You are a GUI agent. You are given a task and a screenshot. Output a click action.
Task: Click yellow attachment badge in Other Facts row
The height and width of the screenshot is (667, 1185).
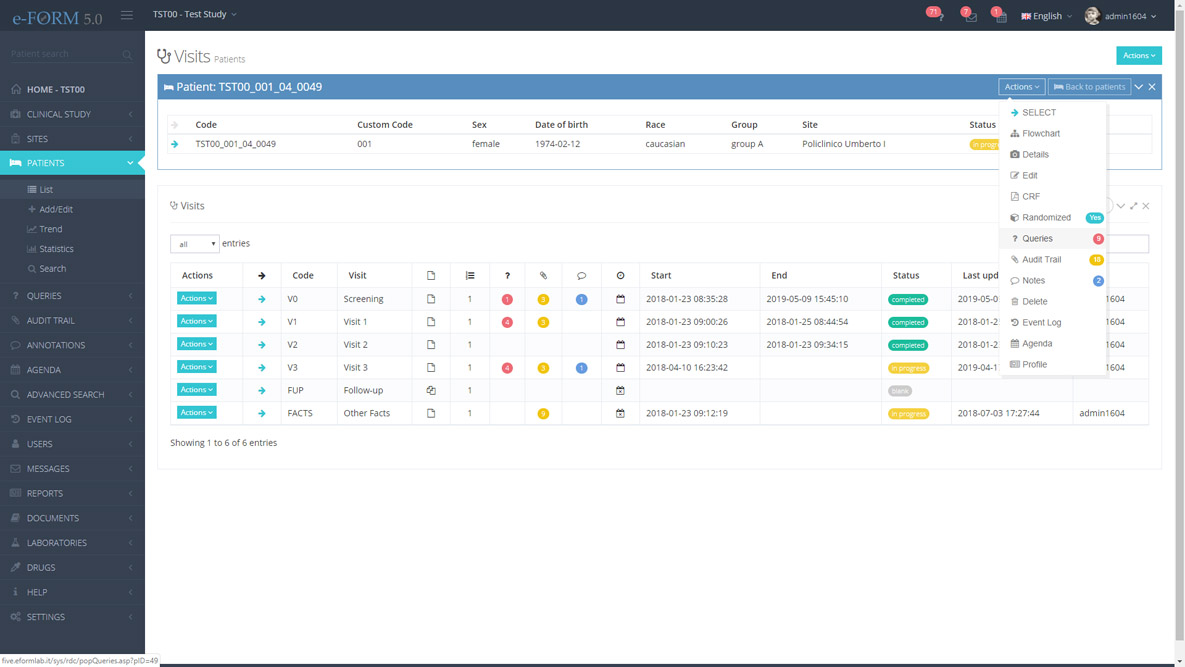[x=543, y=413]
